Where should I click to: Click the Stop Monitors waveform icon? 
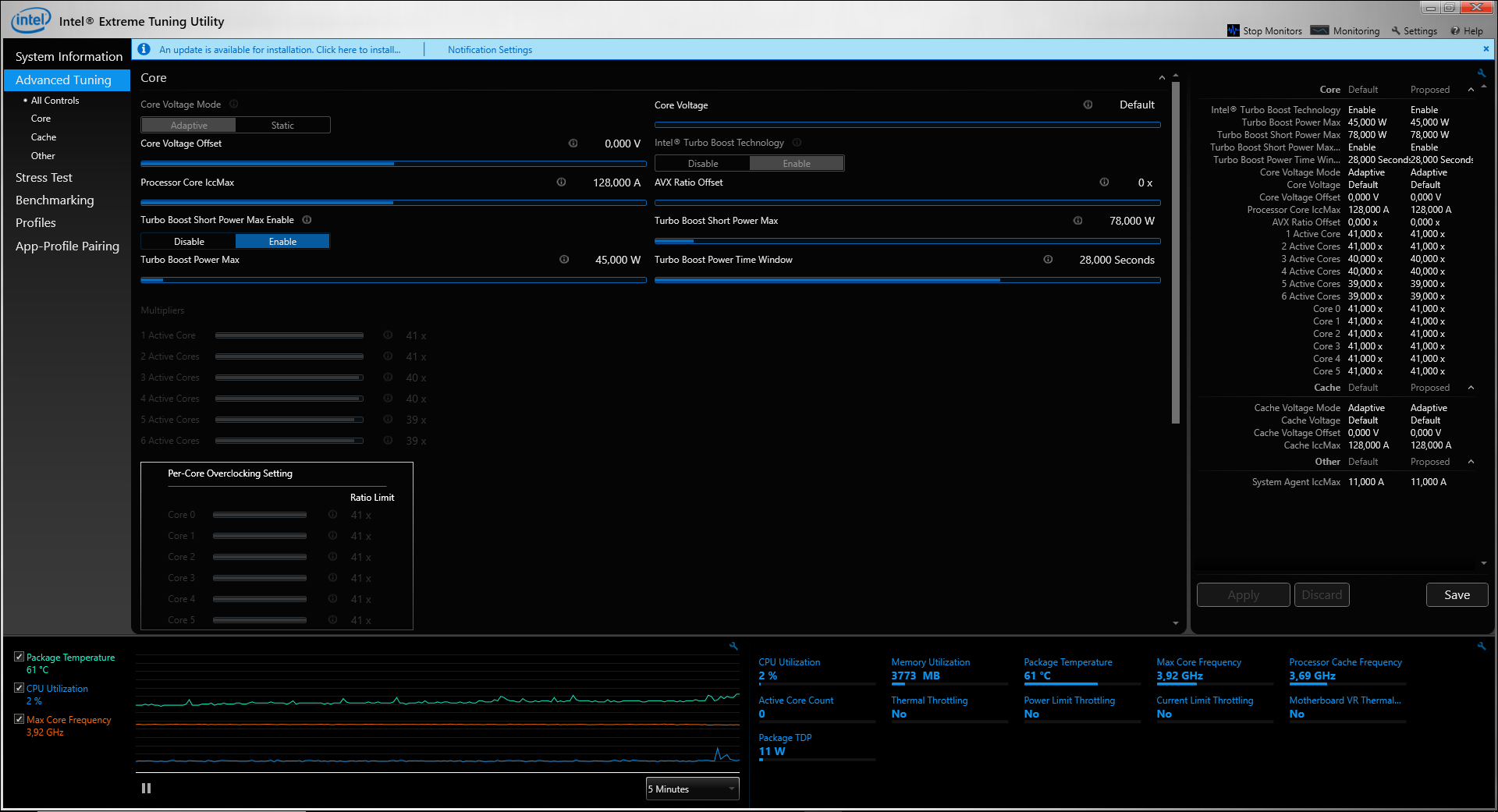coord(1234,30)
